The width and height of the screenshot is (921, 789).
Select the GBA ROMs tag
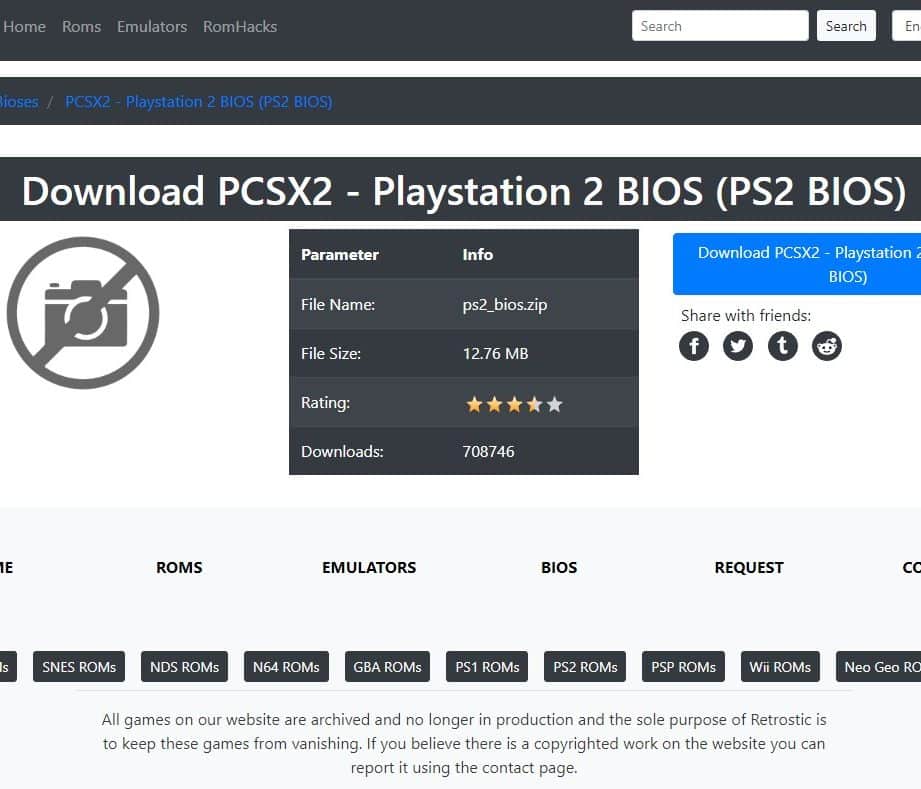click(x=387, y=667)
